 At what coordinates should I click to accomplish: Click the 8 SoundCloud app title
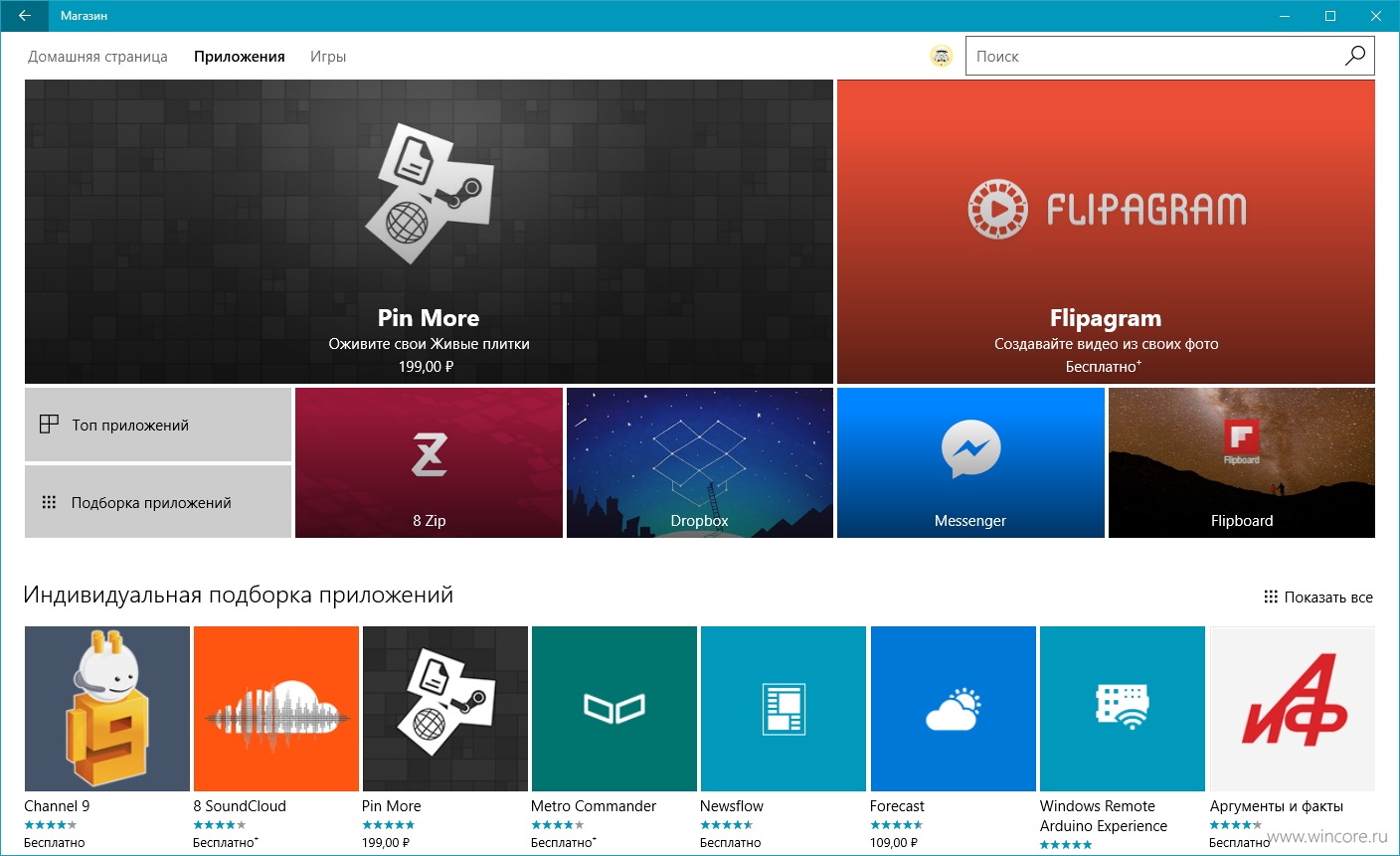(x=240, y=806)
